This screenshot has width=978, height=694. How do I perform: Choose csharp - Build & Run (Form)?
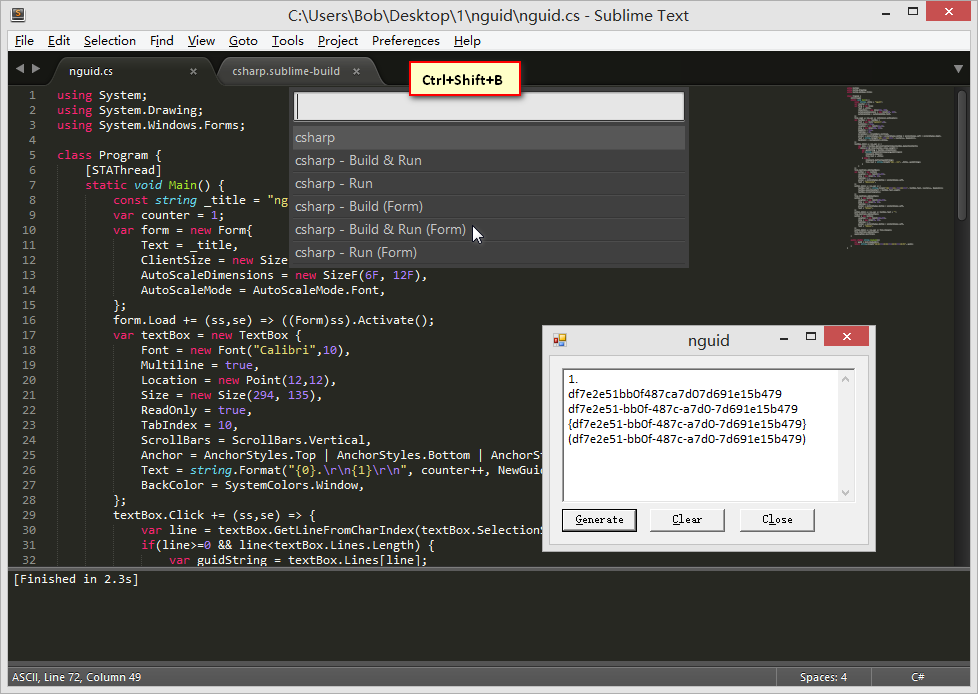(x=489, y=229)
